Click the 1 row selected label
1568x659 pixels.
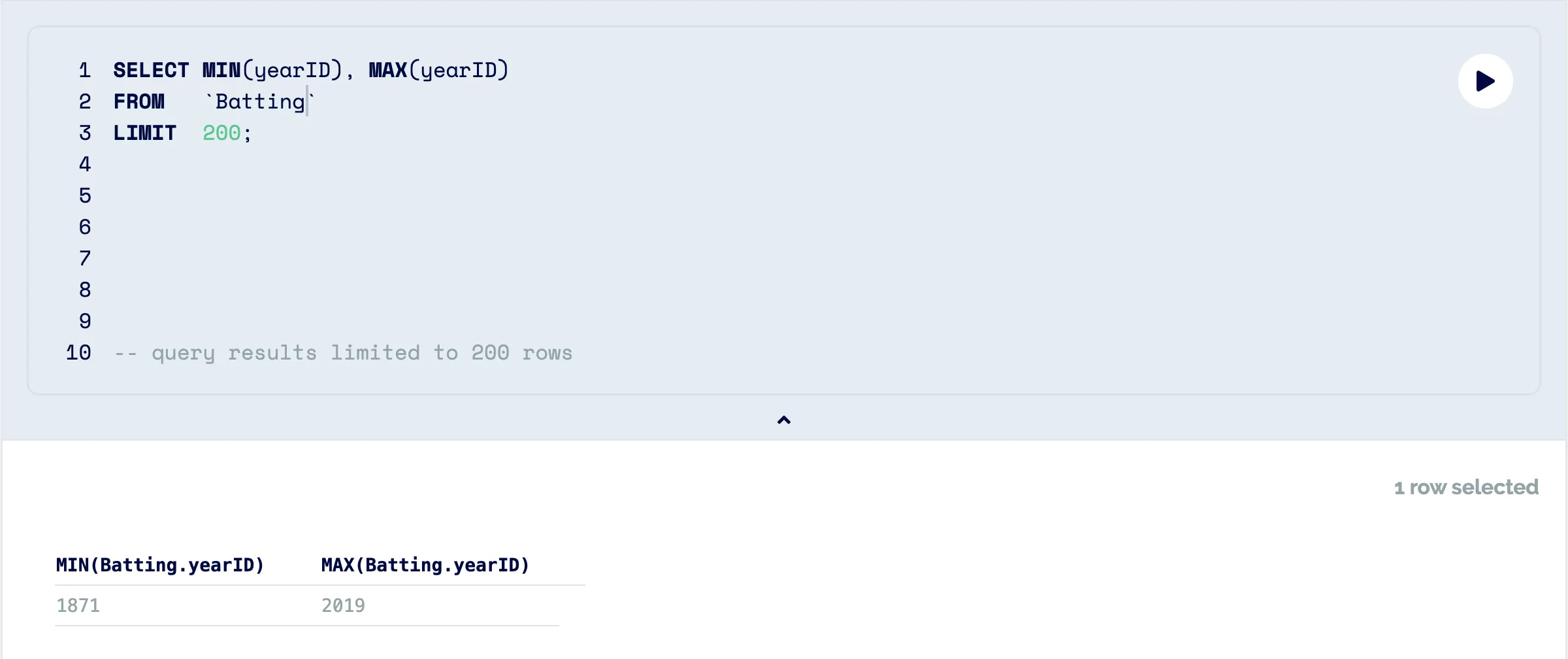click(1466, 487)
